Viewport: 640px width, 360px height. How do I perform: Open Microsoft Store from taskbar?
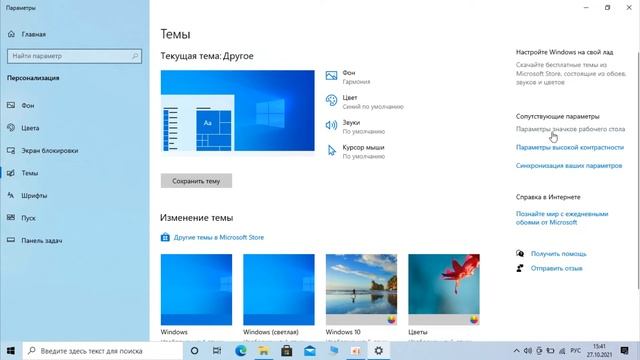[287, 351]
